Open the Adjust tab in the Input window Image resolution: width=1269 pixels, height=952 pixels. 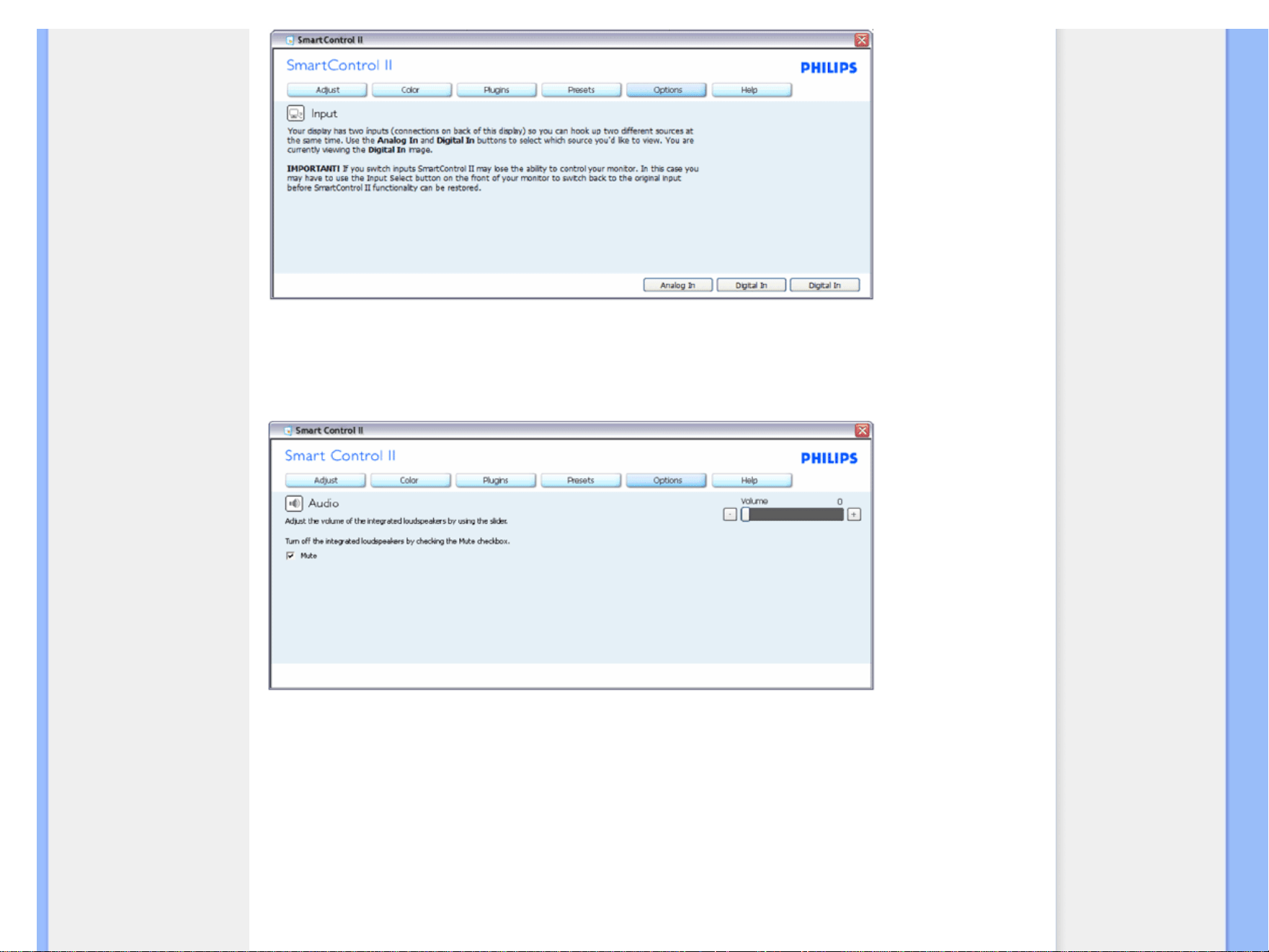[x=327, y=90]
